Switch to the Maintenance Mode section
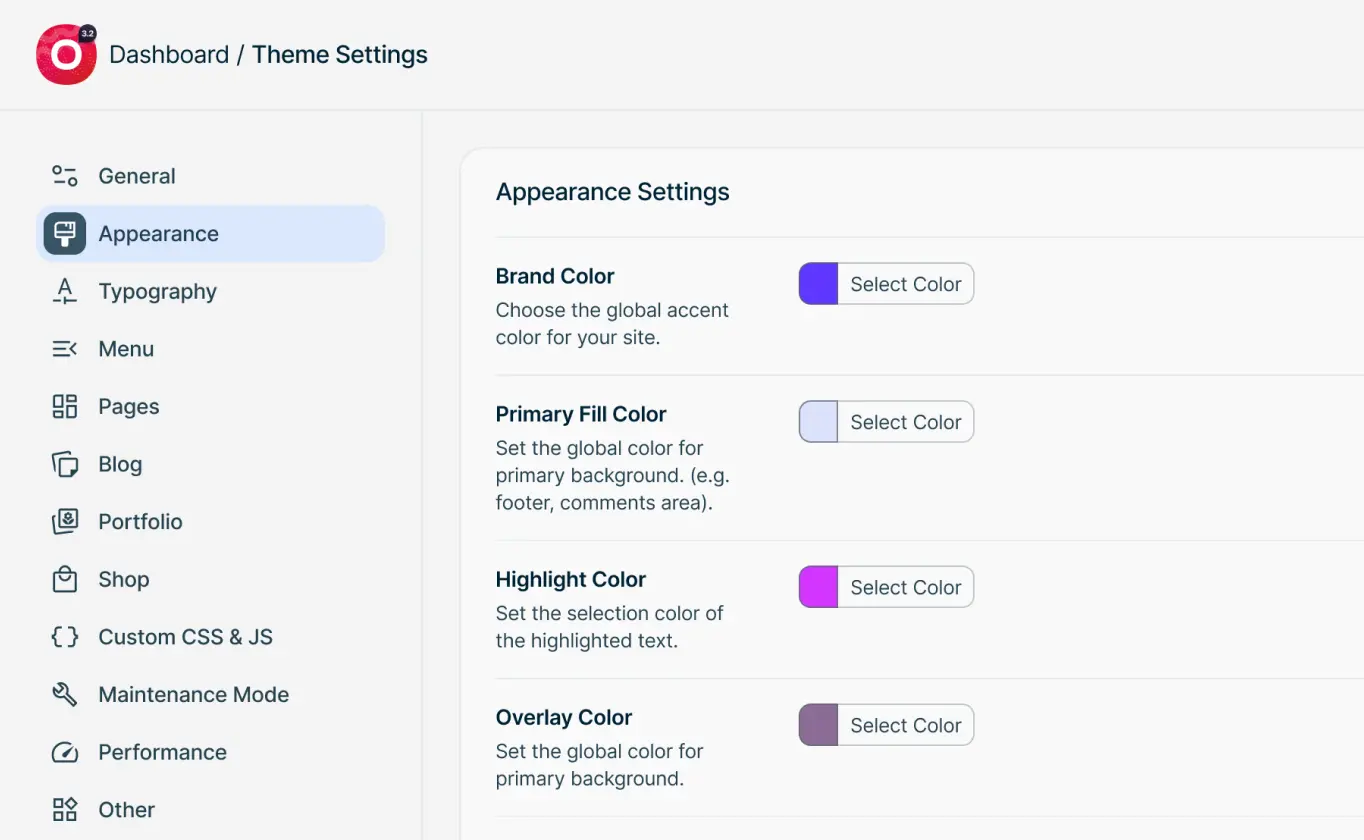The image size is (1364, 840). pyautogui.click(x=193, y=694)
